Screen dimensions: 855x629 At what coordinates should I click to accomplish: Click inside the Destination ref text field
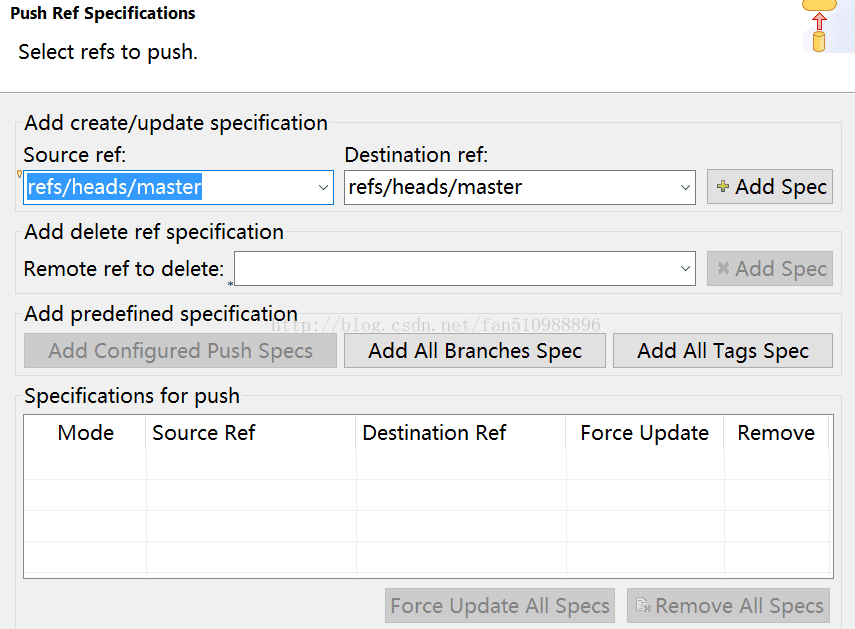[x=510, y=188]
